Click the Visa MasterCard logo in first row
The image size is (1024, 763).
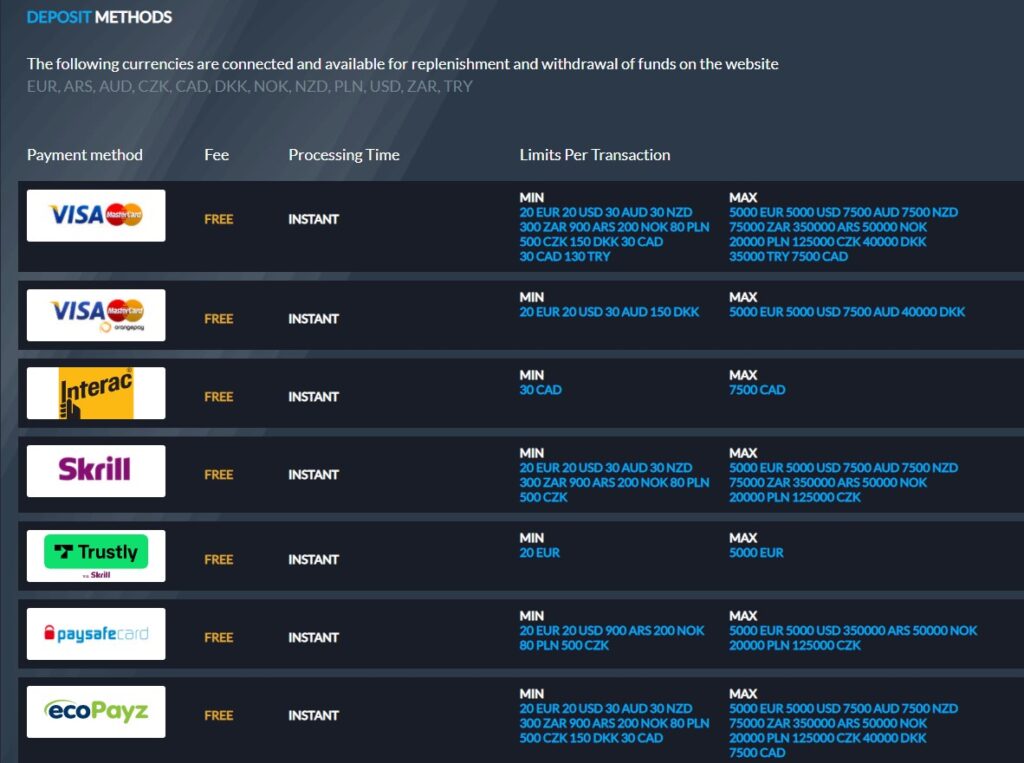pyautogui.click(x=96, y=216)
